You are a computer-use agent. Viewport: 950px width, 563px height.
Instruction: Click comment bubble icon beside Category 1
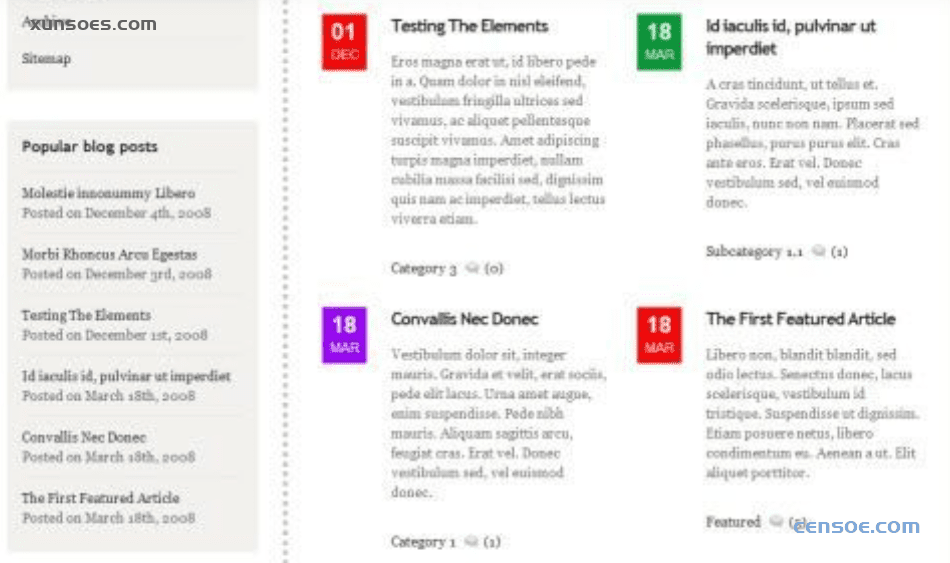click(x=470, y=542)
